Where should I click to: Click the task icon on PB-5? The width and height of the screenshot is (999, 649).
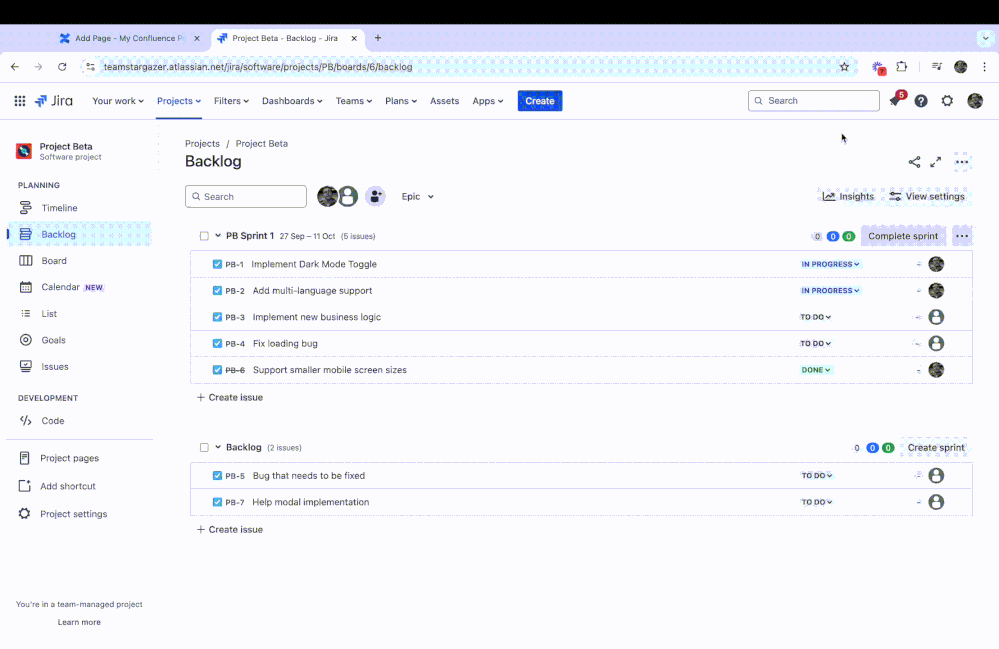pyautogui.click(x=217, y=475)
